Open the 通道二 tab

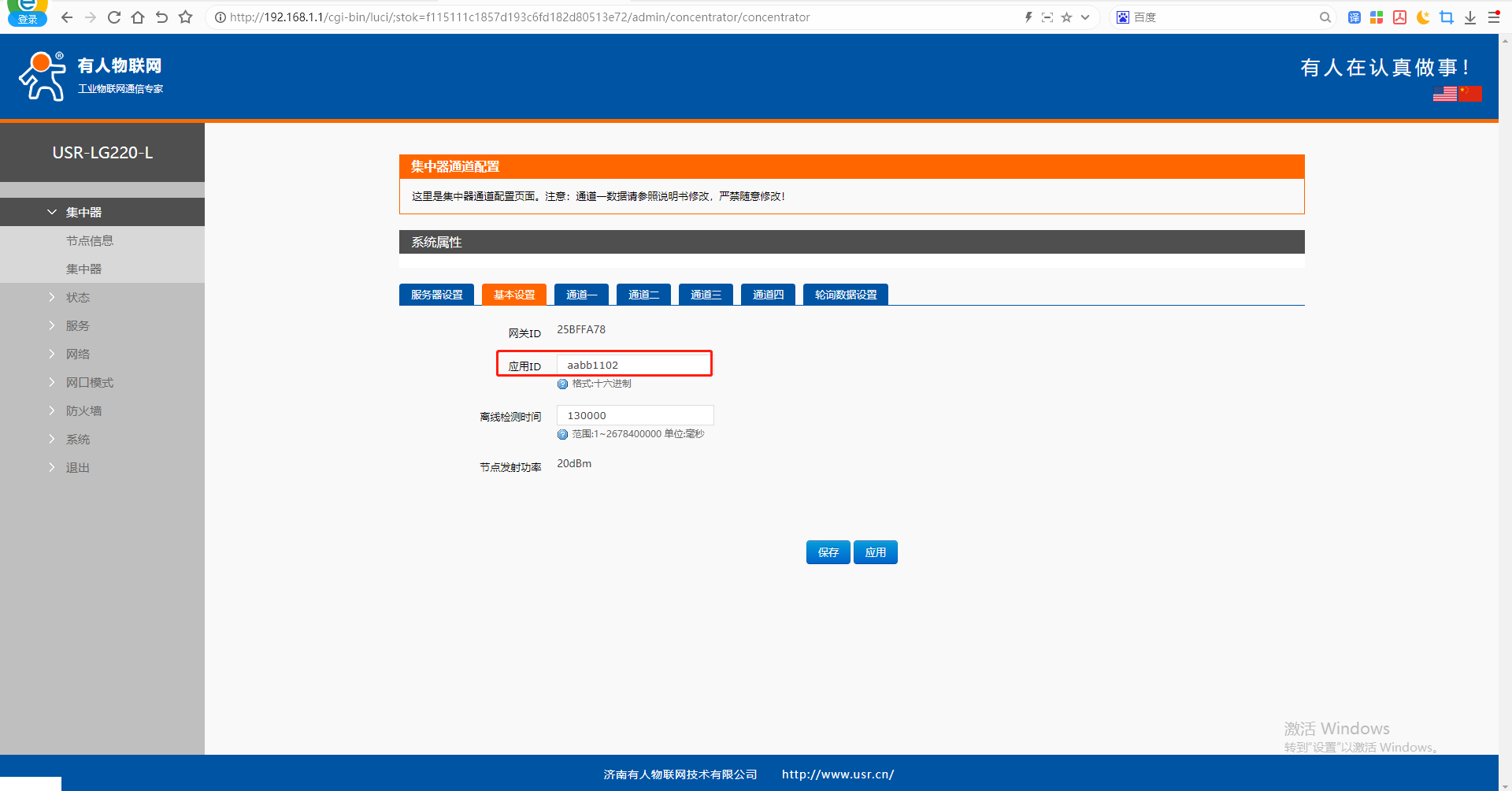(x=643, y=295)
